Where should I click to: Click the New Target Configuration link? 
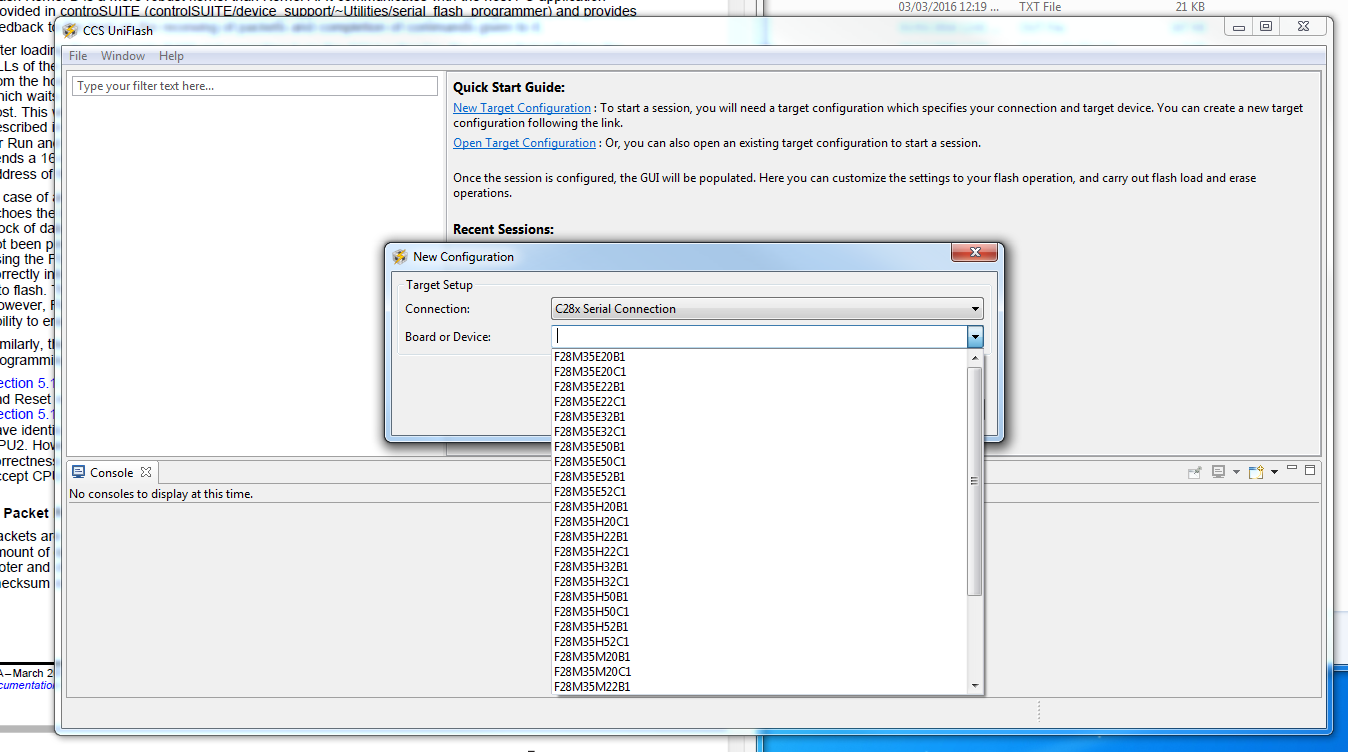(521, 107)
